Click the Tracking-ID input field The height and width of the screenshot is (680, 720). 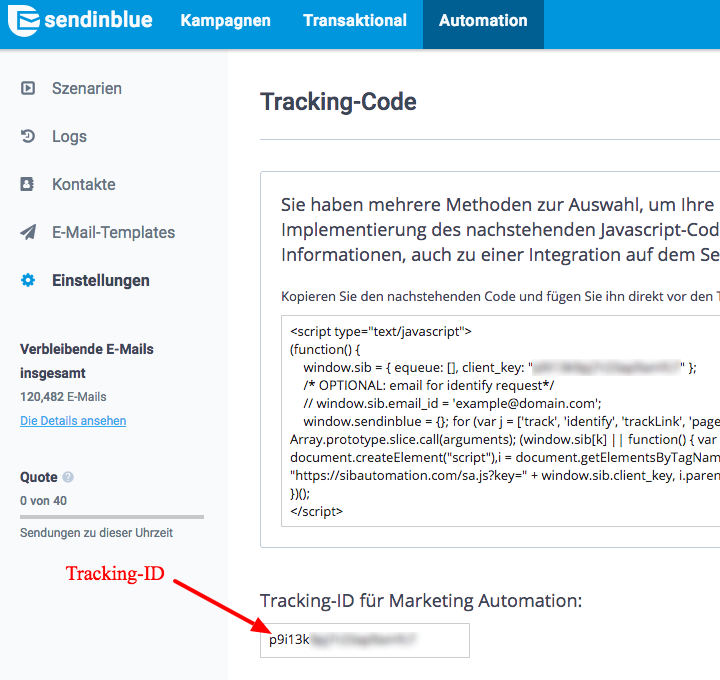pos(365,640)
